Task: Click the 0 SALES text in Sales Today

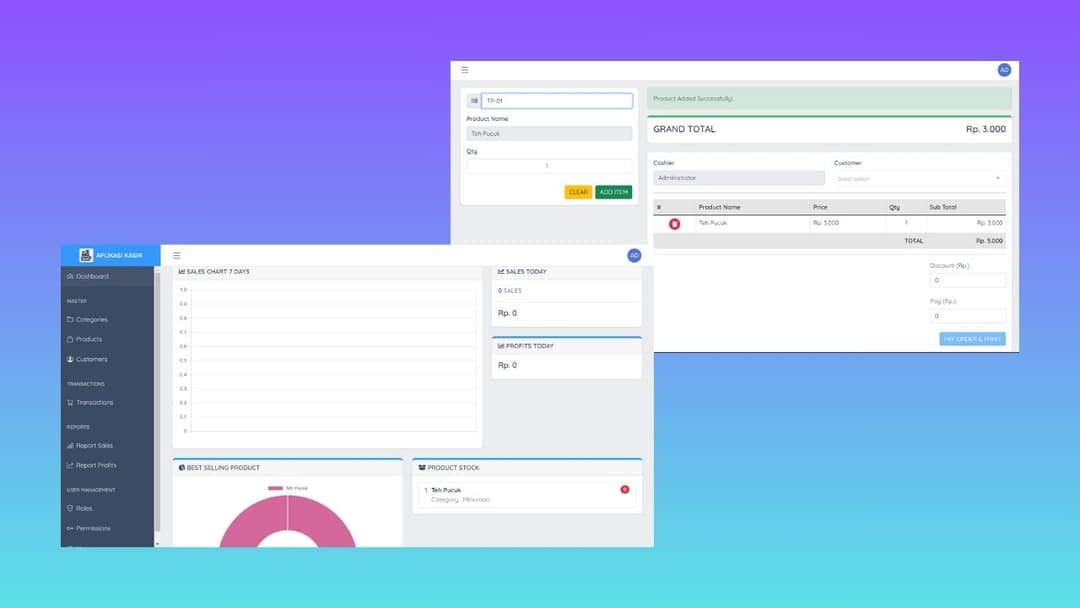Action: (x=510, y=291)
